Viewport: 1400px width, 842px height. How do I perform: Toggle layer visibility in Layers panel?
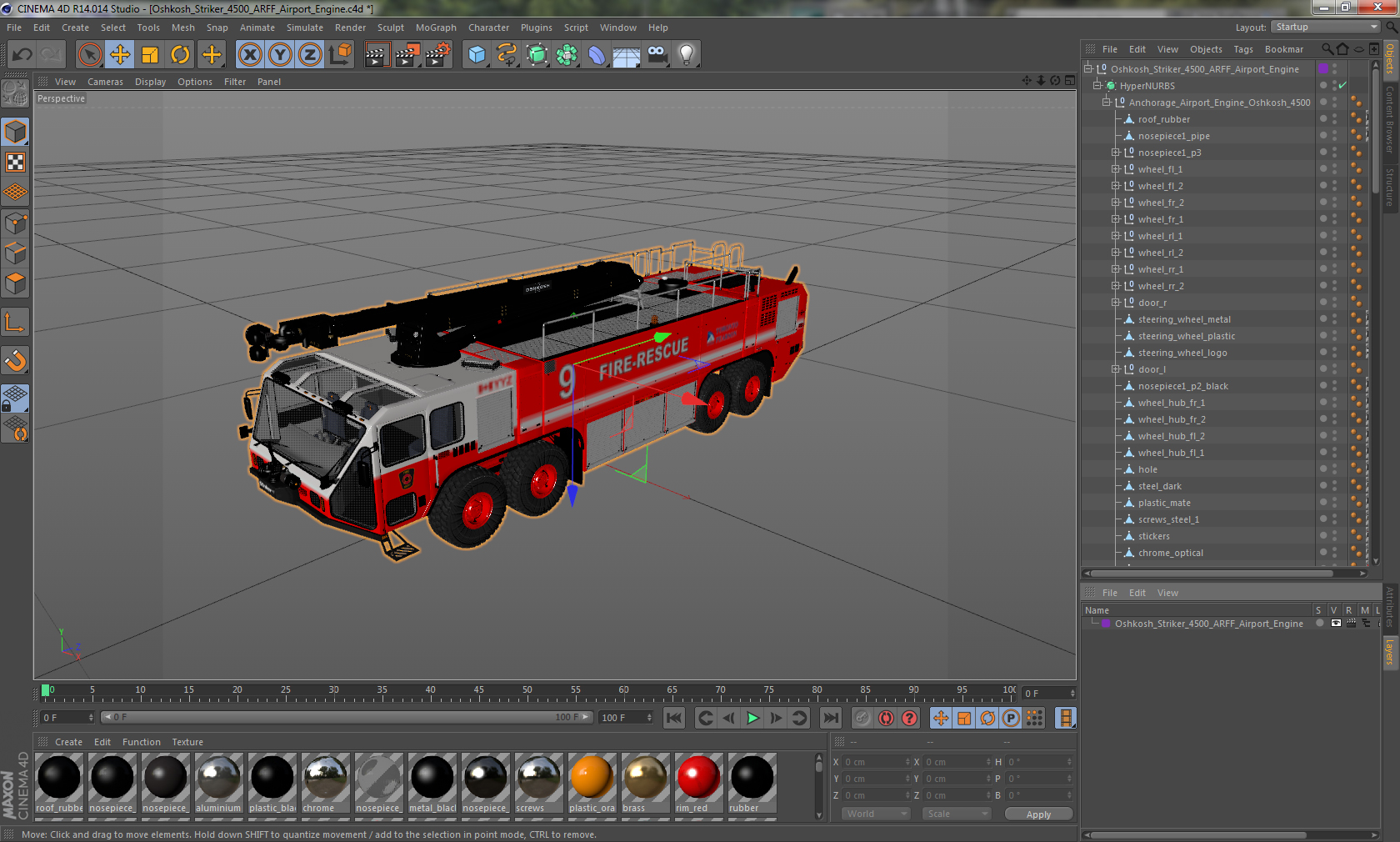[1336, 624]
